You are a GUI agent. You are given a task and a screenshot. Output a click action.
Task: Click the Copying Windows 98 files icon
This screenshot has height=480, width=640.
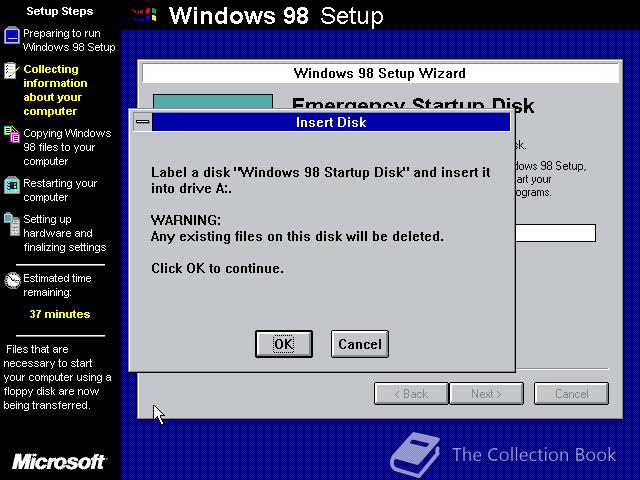[x=12, y=134]
